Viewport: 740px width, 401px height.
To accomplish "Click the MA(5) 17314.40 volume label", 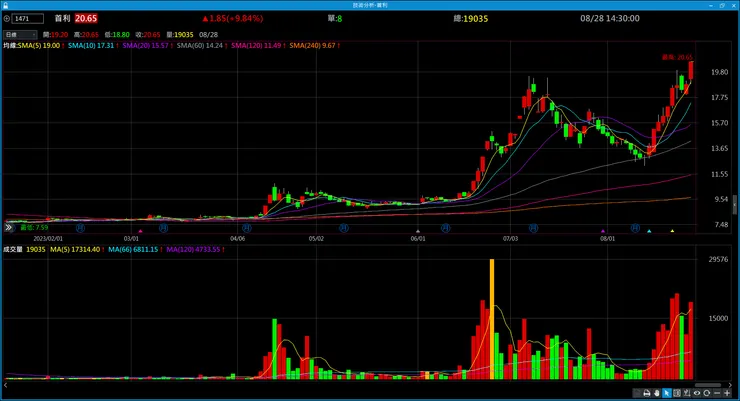I will point(77,249).
